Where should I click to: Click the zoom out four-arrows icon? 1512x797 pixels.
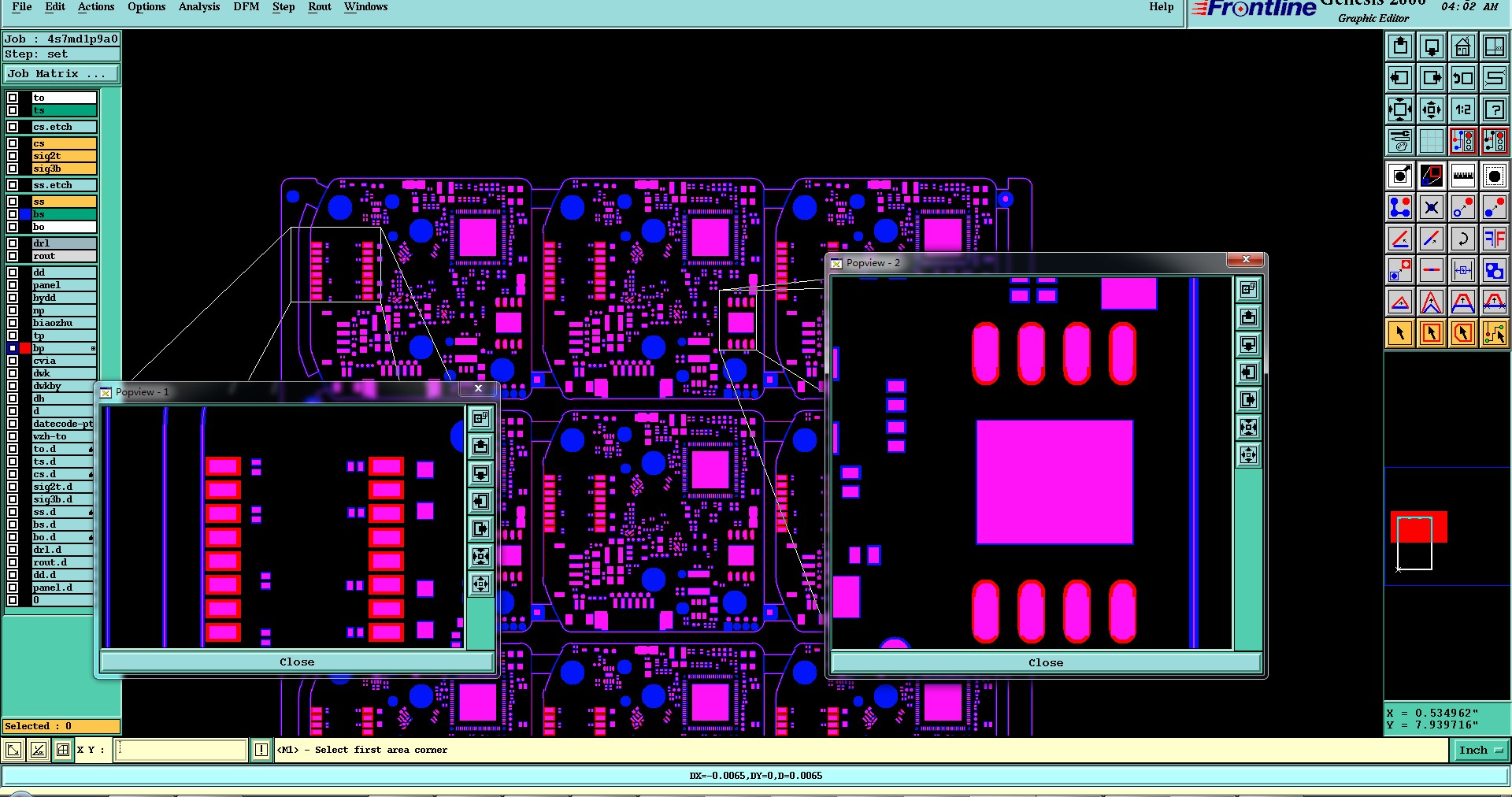pyautogui.click(x=1400, y=109)
